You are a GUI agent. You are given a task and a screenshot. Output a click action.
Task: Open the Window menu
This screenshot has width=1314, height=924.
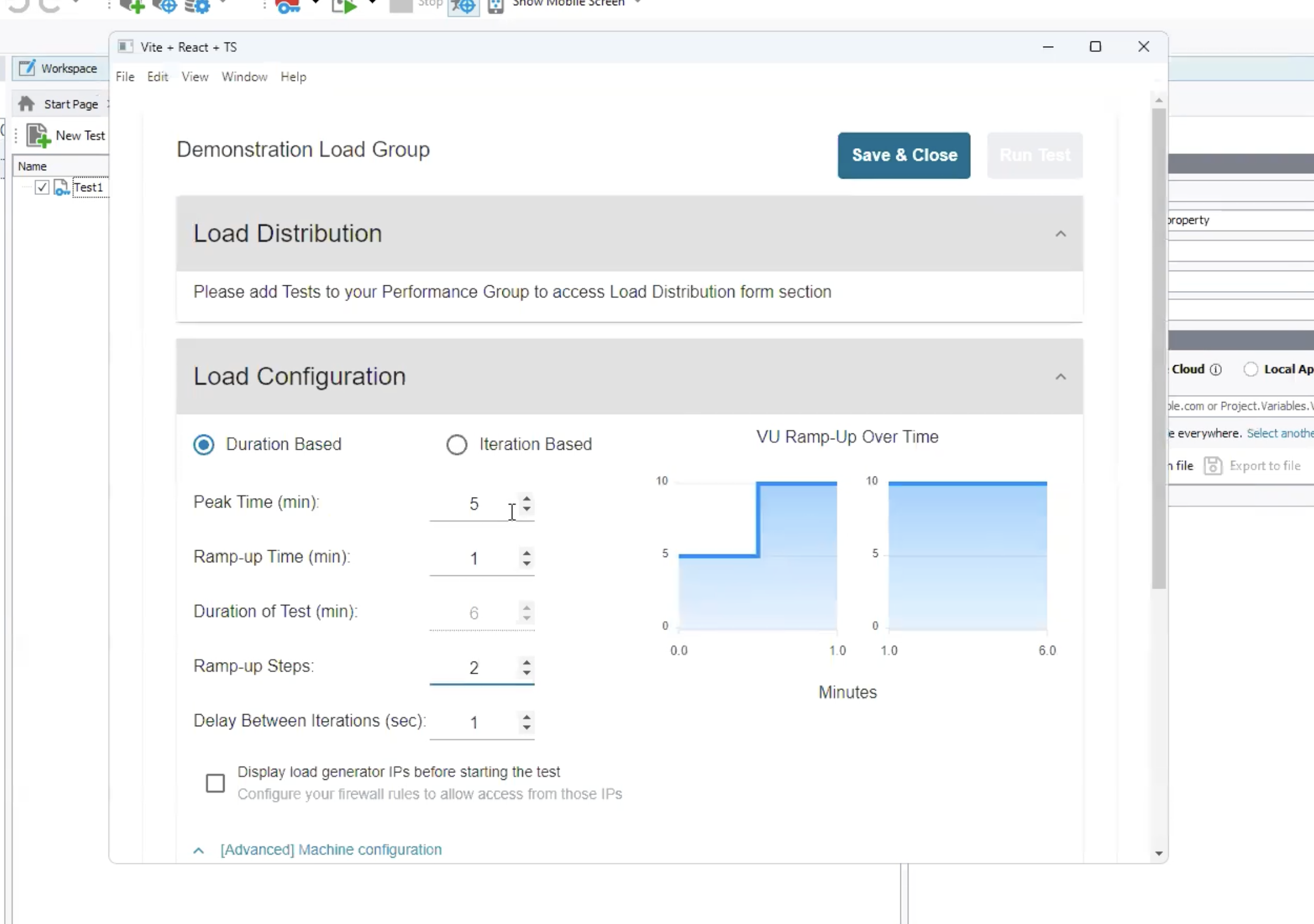coord(244,77)
